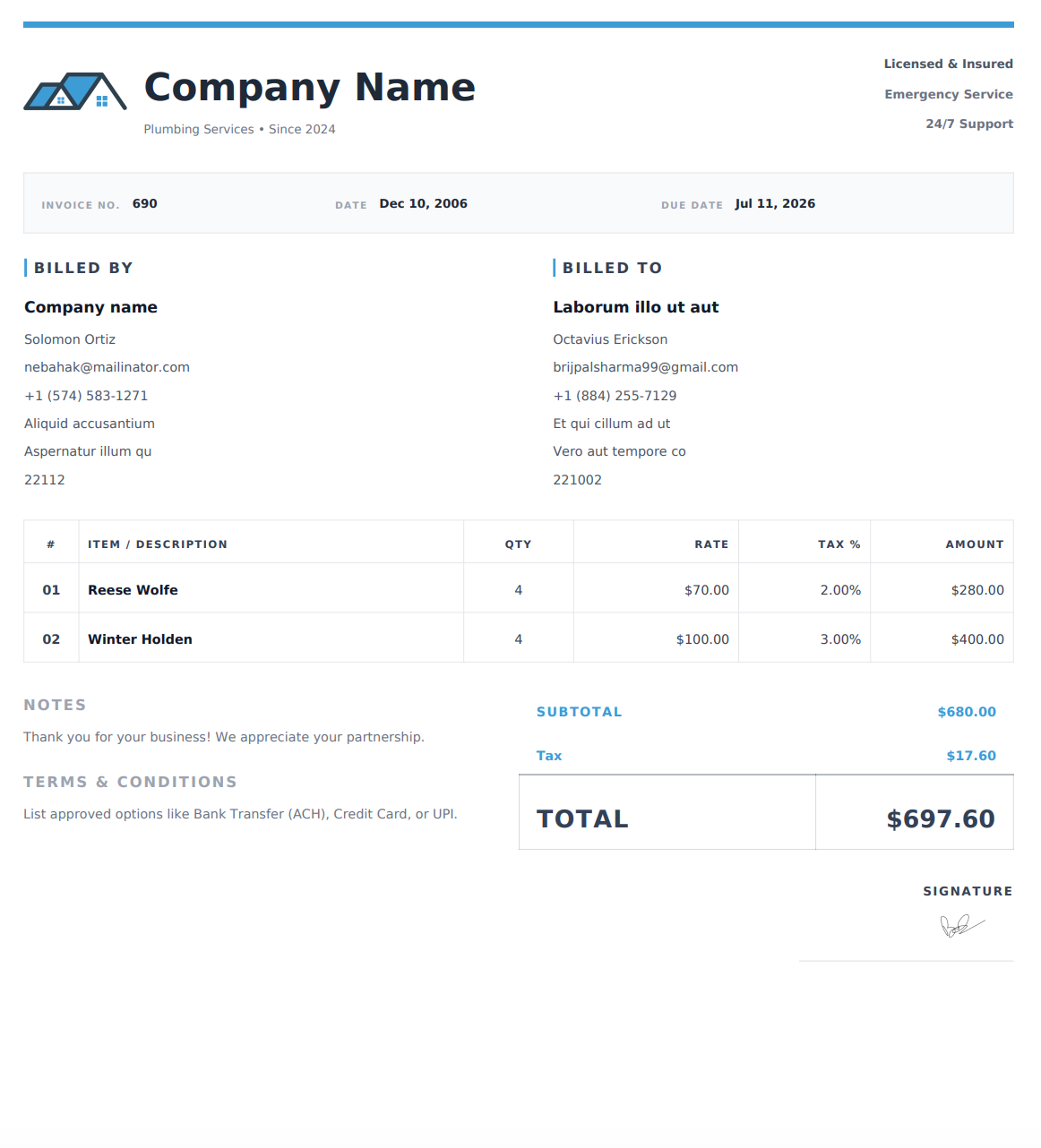Click phone number +1 (884) 255-7129

tap(615, 396)
